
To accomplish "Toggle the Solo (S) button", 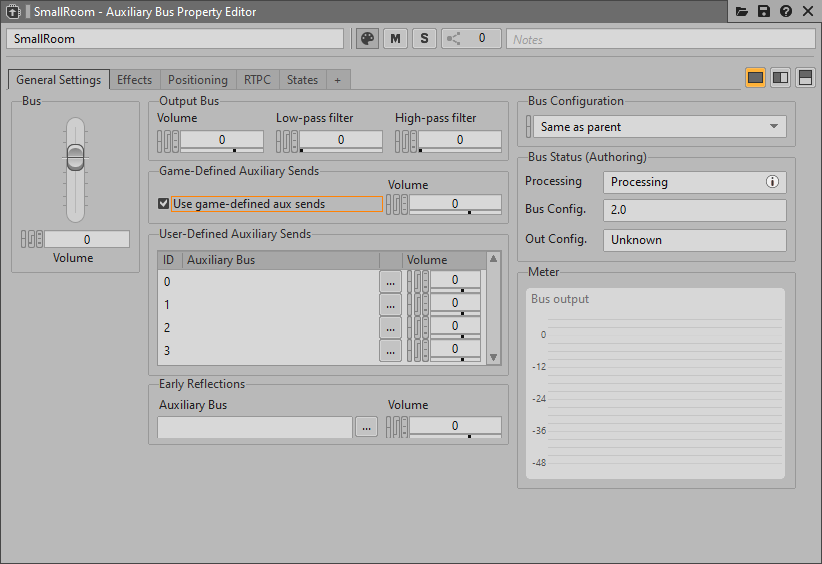I will click(424, 38).
